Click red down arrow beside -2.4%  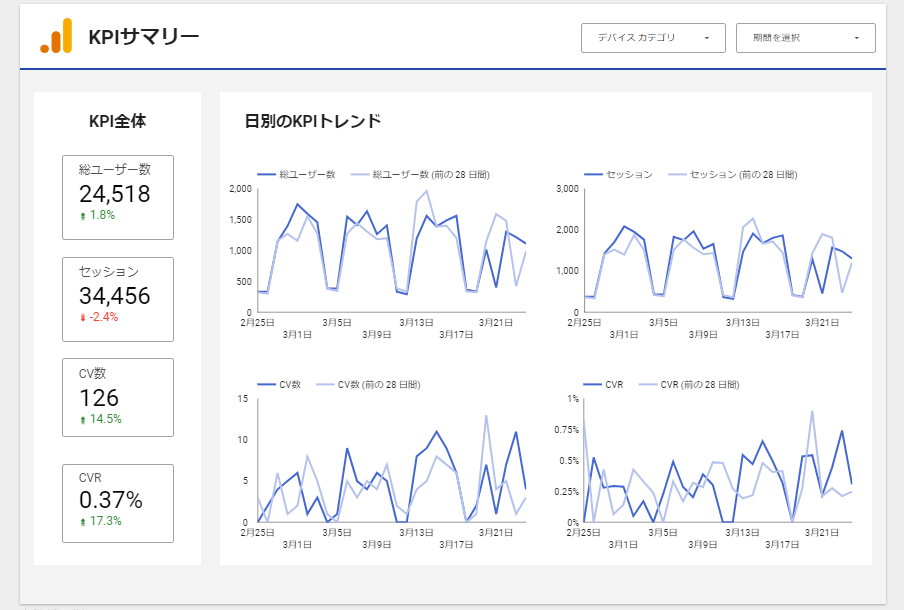tap(82, 317)
